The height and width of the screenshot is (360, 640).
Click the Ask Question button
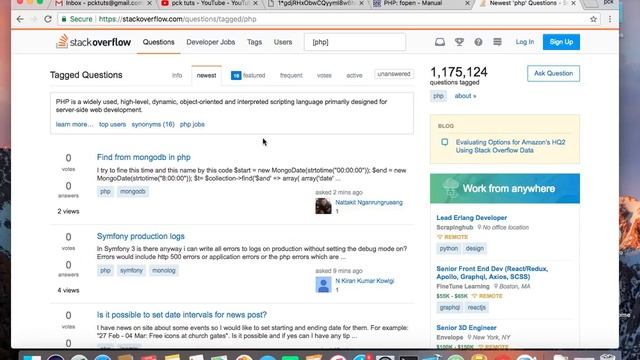pyautogui.click(x=553, y=73)
